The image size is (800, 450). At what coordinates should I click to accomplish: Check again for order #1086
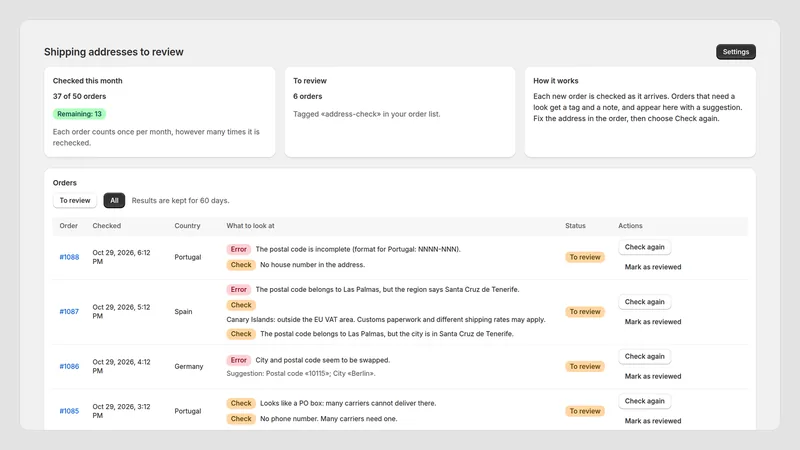(644, 356)
